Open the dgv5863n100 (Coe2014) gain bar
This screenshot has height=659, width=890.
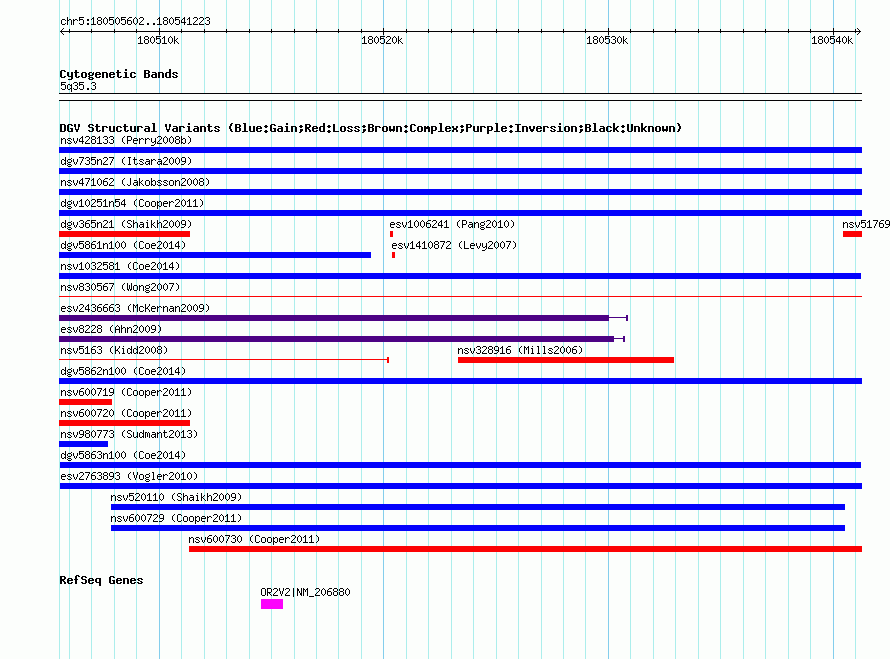pos(460,465)
